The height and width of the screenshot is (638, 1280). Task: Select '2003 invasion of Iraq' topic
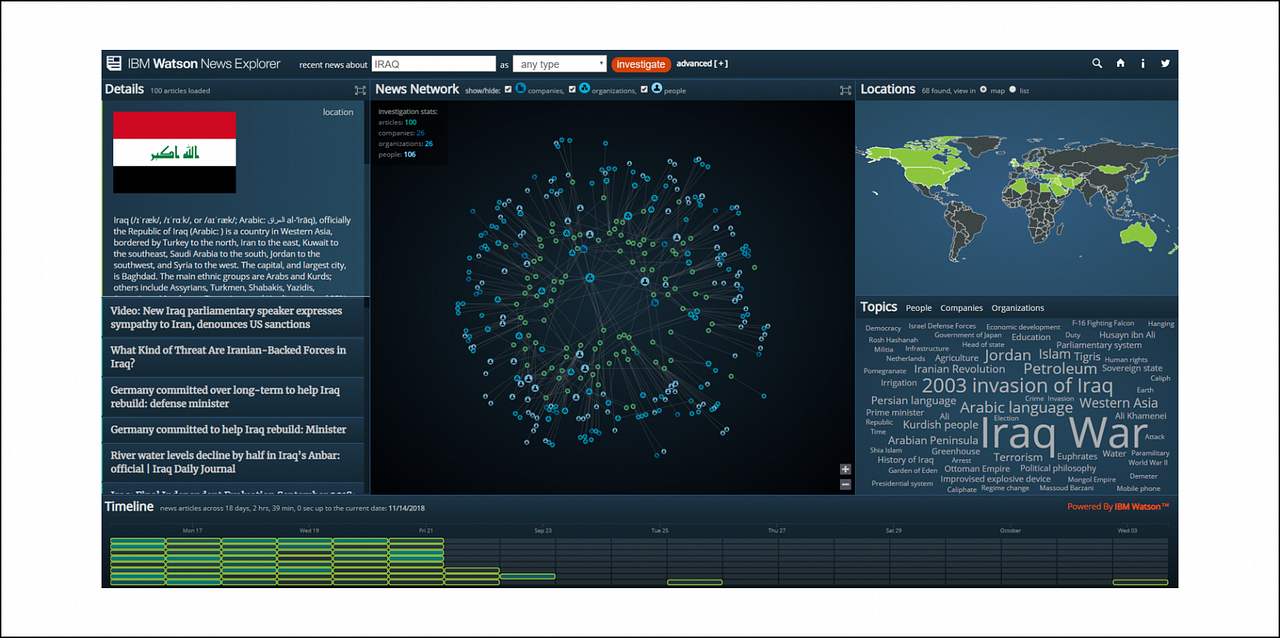[x=1017, y=385]
